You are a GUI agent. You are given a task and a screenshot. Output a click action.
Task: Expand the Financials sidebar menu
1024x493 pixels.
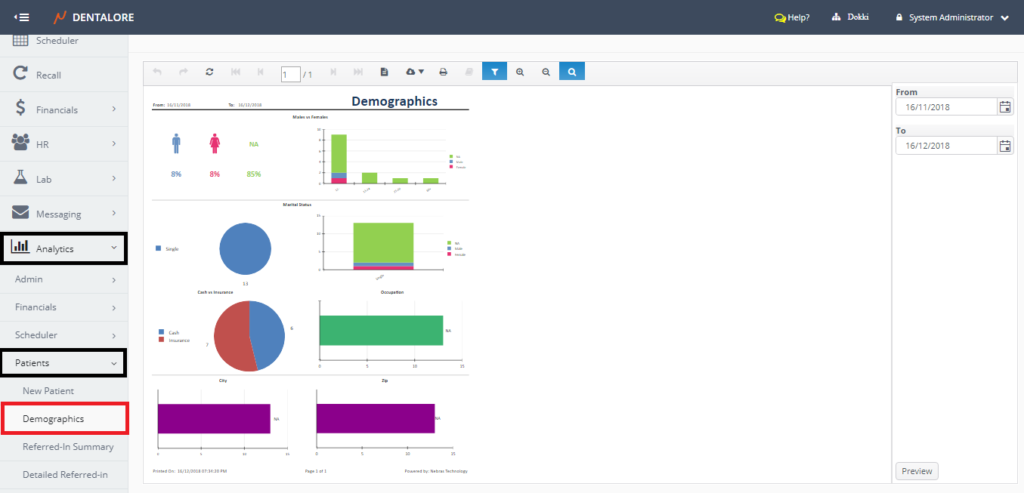(64, 110)
